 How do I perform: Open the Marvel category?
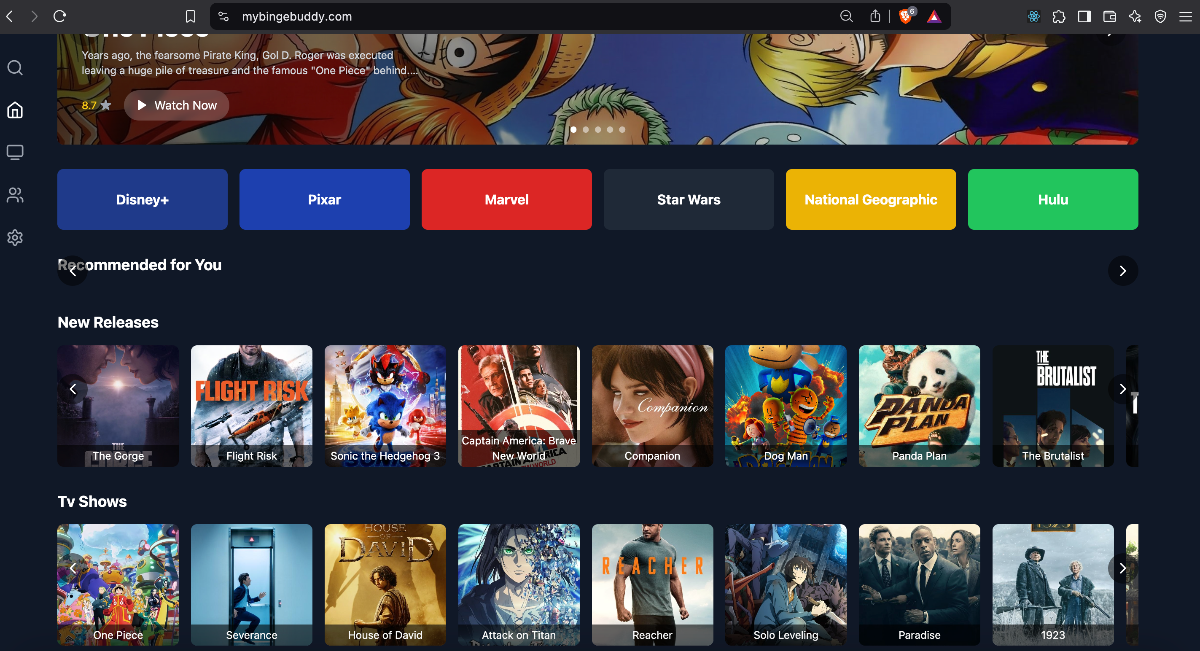click(x=507, y=200)
